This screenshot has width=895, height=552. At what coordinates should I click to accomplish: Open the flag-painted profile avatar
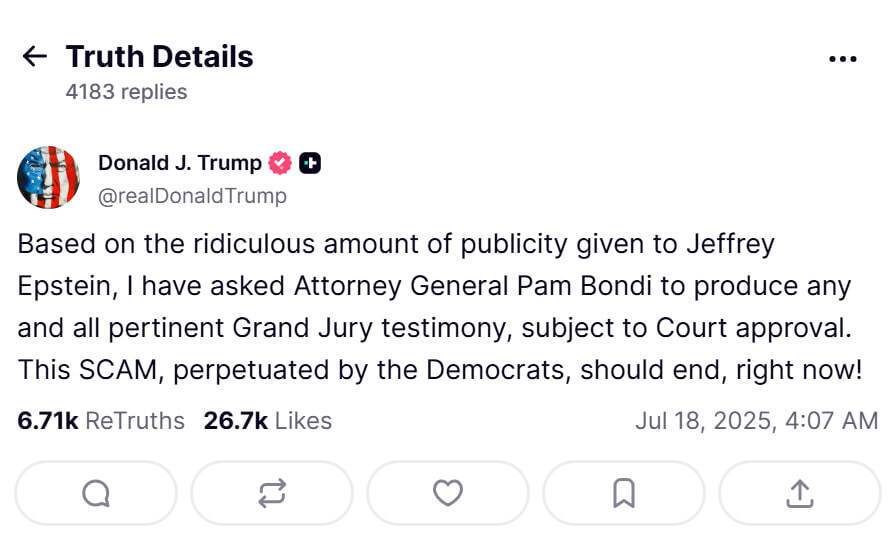48,178
